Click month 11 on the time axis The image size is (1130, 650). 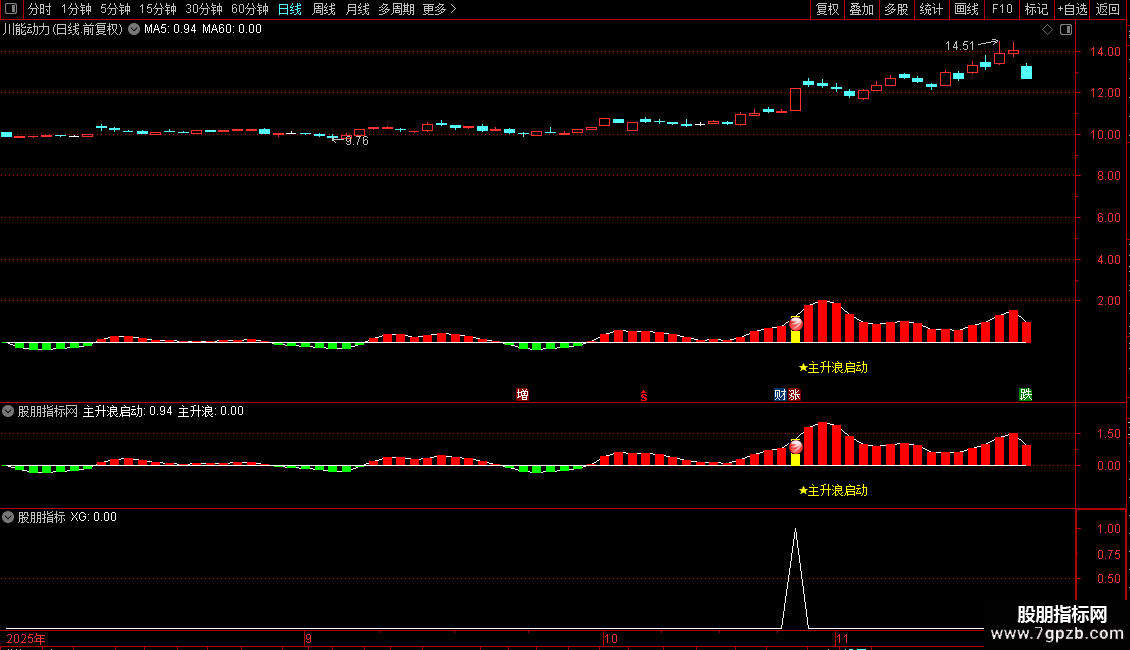[x=842, y=639]
